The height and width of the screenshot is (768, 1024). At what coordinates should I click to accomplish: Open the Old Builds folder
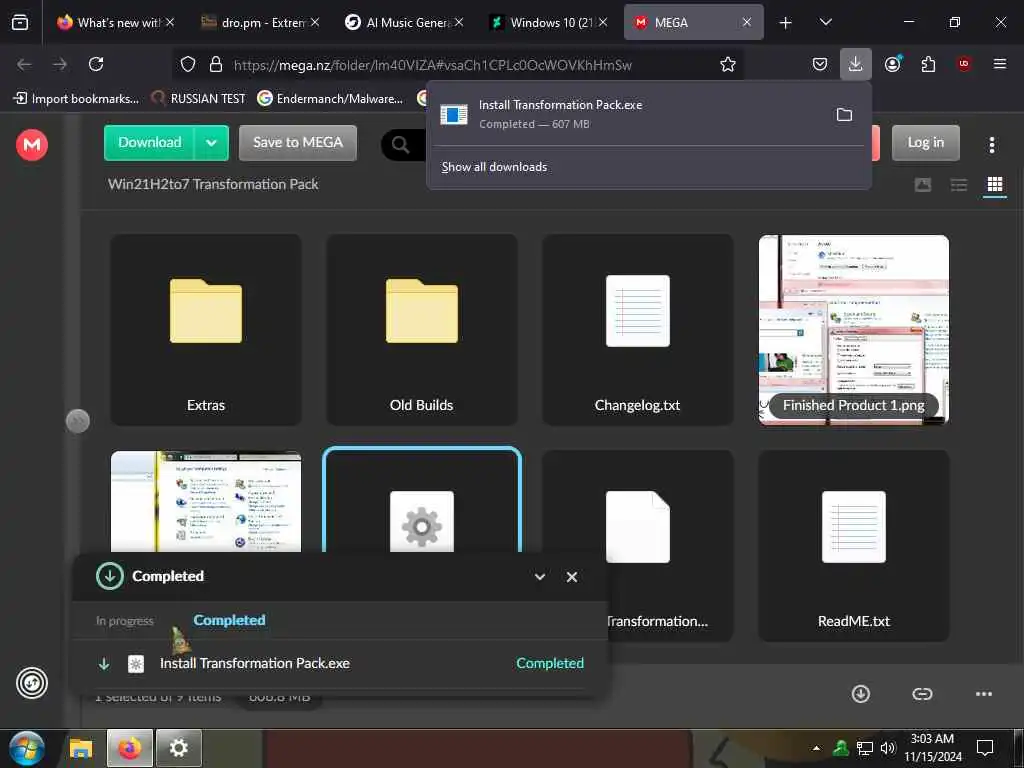[x=421, y=330]
